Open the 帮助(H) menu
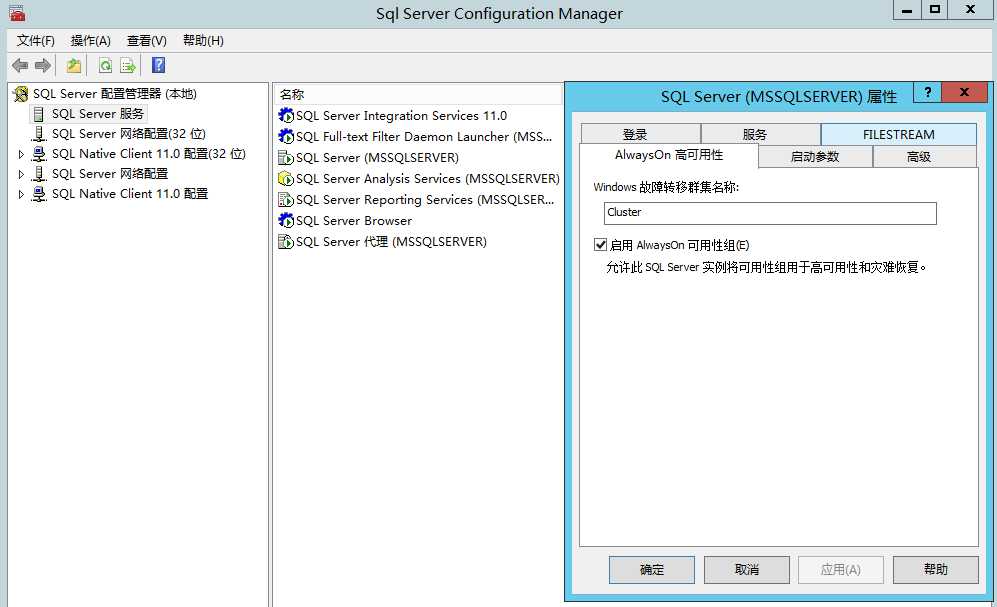The image size is (997, 607). (203, 41)
